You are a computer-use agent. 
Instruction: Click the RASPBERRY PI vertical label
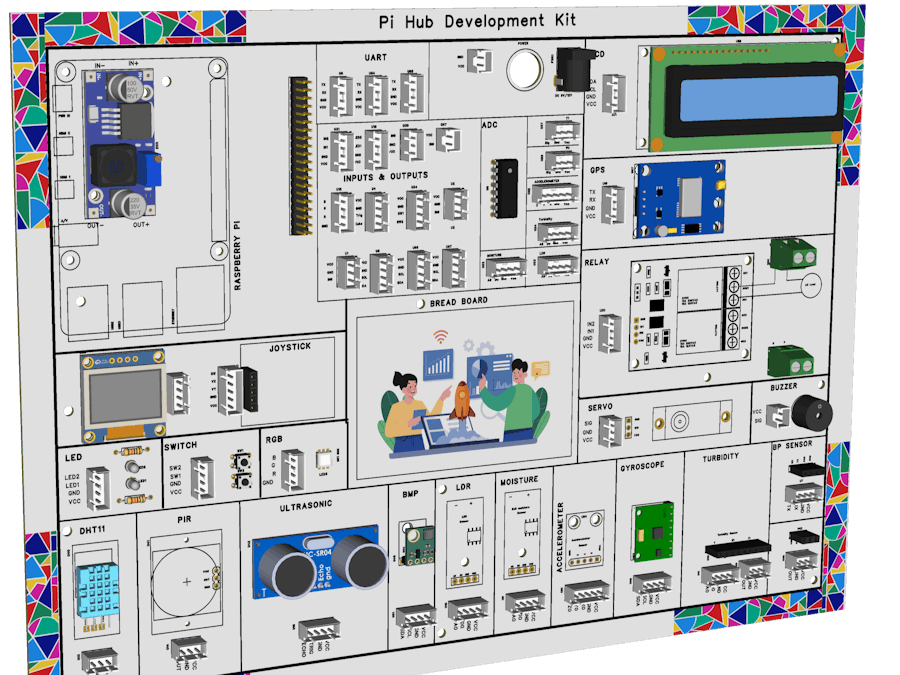tap(237, 255)
